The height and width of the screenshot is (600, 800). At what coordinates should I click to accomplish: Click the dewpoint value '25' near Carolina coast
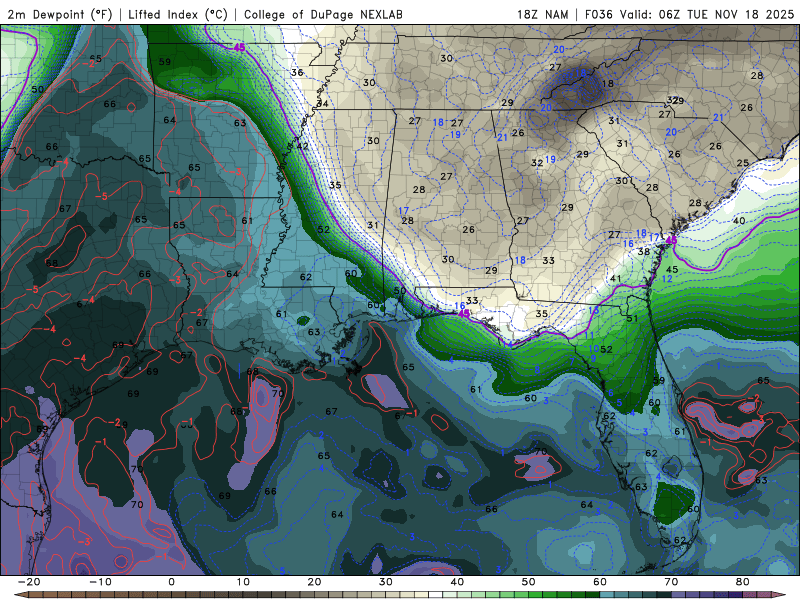(743, 163)
